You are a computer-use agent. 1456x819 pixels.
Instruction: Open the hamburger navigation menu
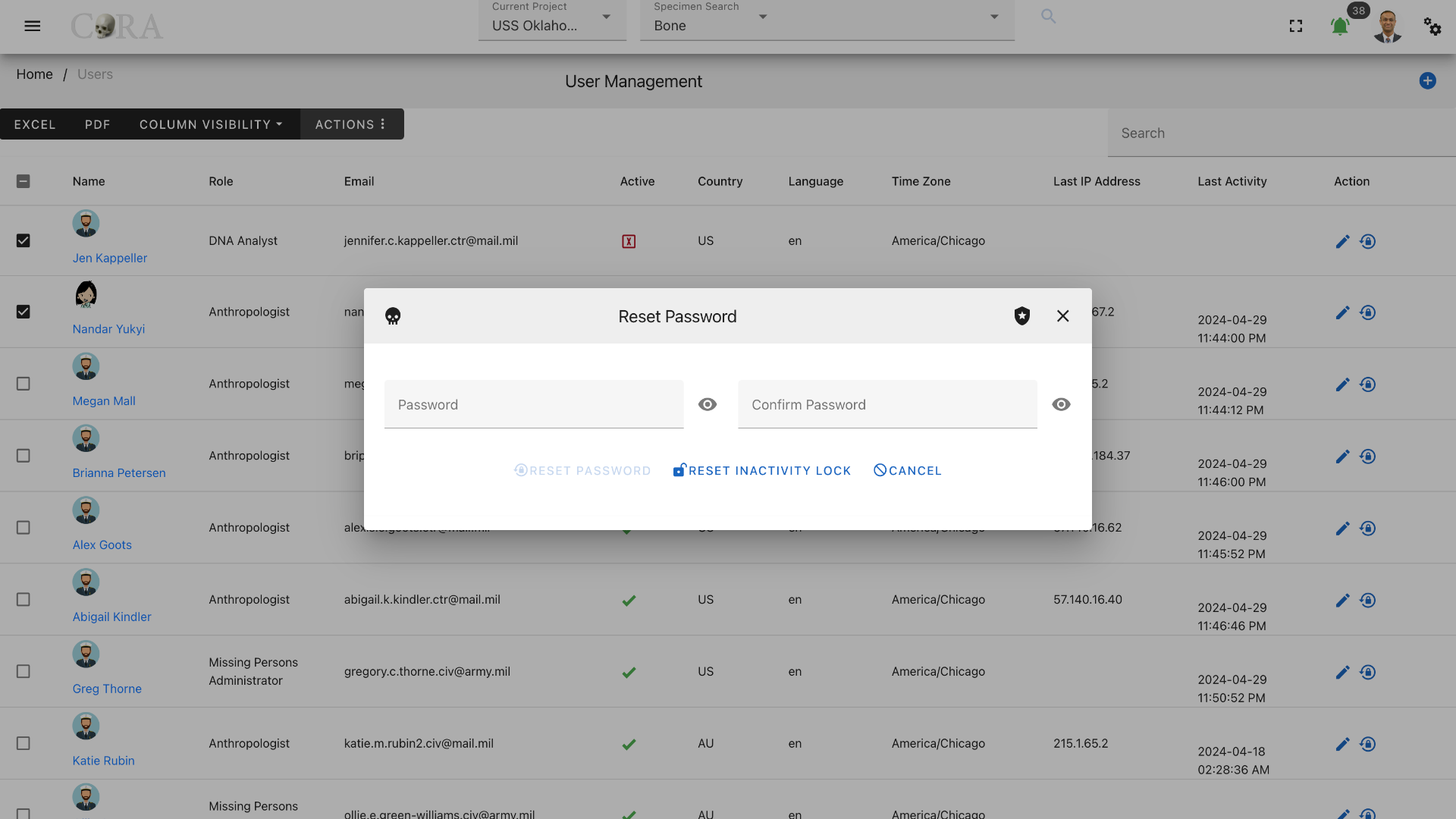tap(32, 26)
